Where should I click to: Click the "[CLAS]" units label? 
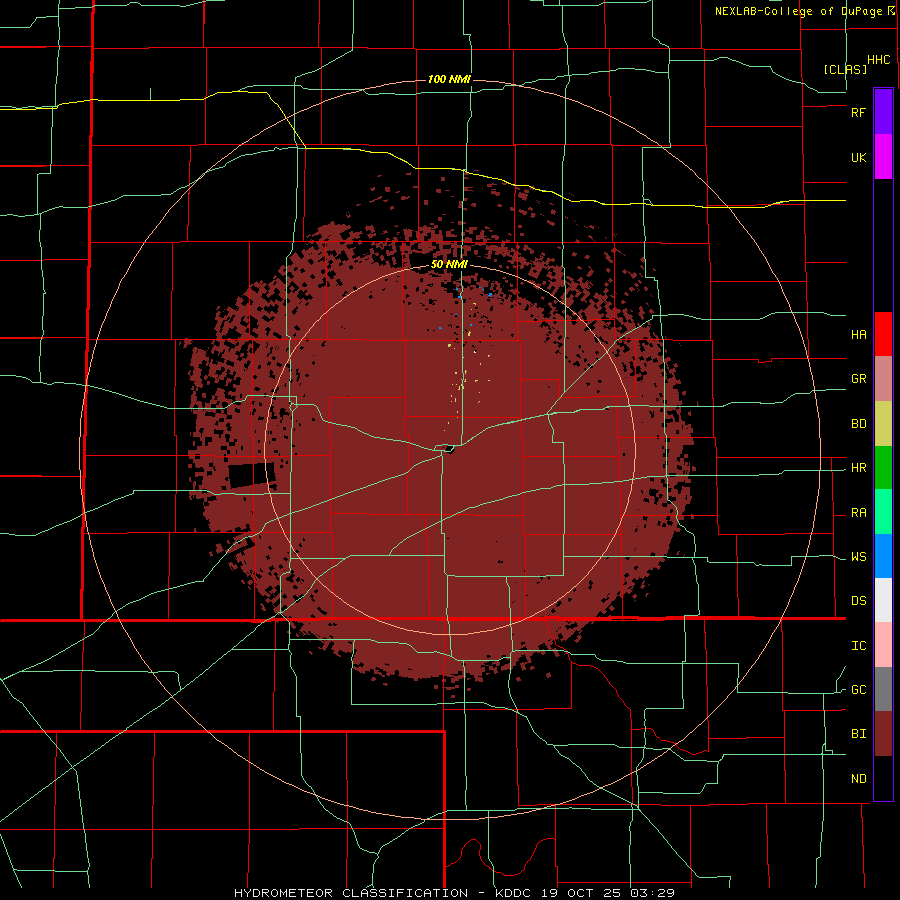coord(845,69)
